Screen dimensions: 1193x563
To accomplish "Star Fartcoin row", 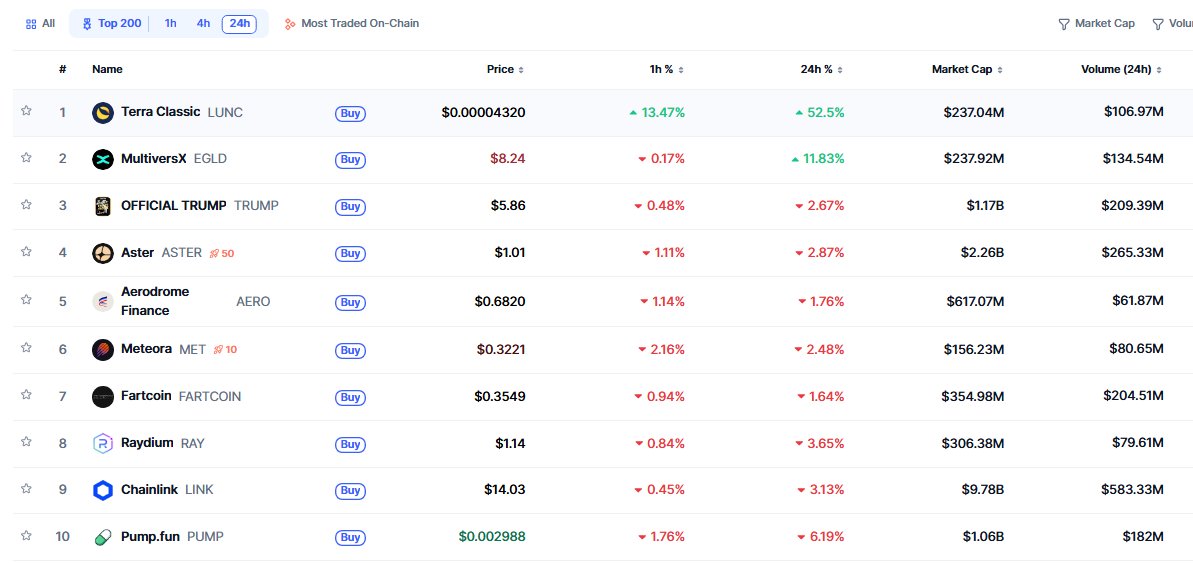I will pyautogui.click(x=26, y=395).
